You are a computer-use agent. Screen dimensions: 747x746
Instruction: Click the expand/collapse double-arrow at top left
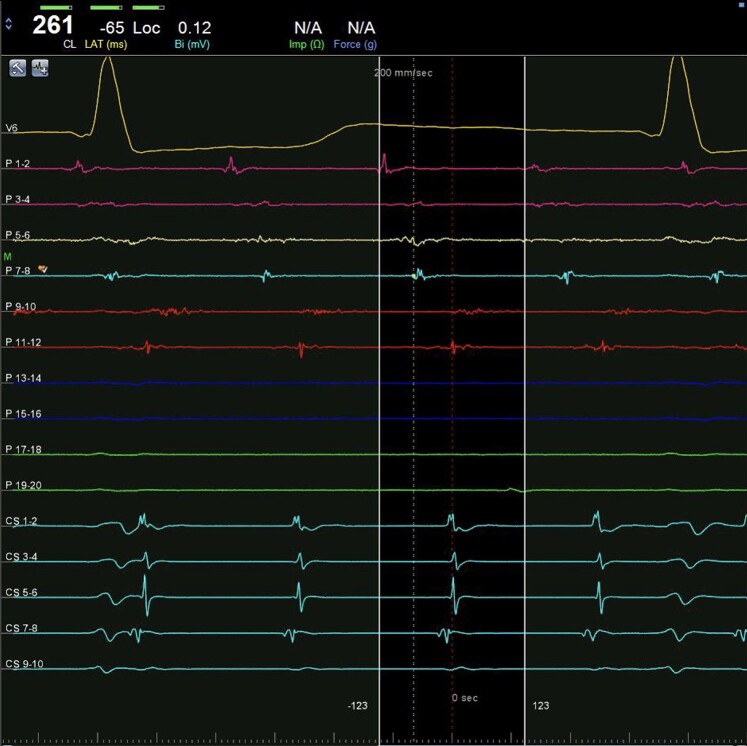pos(8,24)
